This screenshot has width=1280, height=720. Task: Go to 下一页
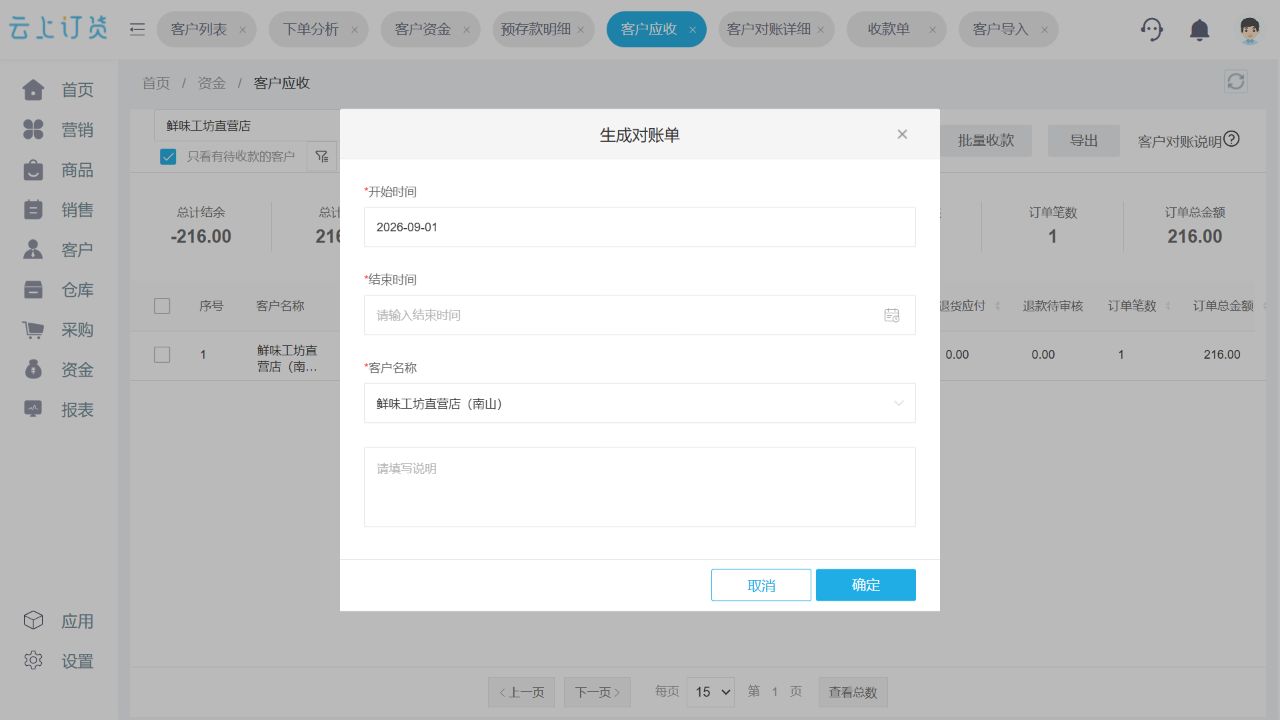[597, 692]
